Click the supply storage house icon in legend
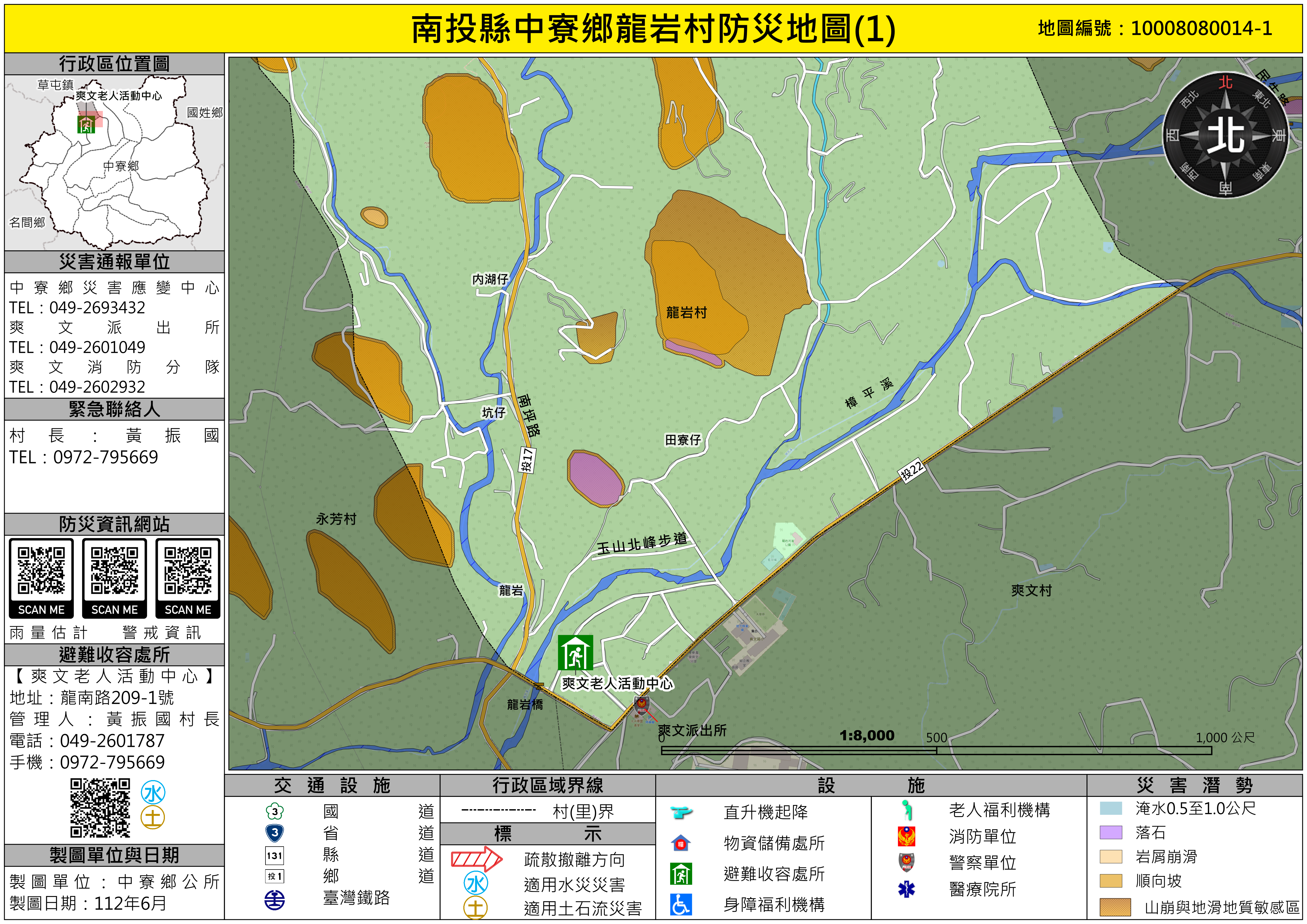 coord(681,843)
